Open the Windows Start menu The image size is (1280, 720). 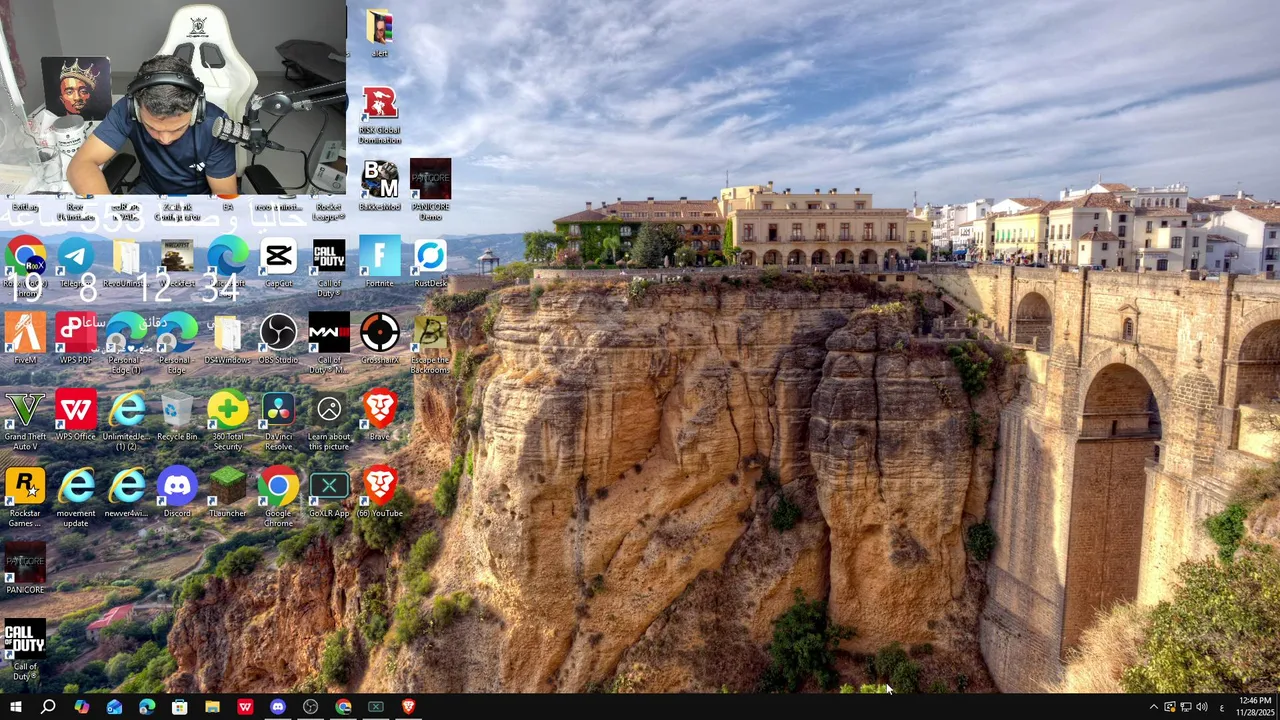click(x=15, y=707)
